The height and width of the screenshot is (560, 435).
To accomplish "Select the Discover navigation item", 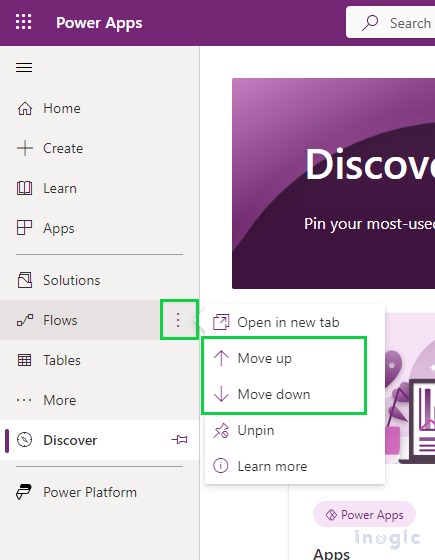I will (x=100, y=440).
